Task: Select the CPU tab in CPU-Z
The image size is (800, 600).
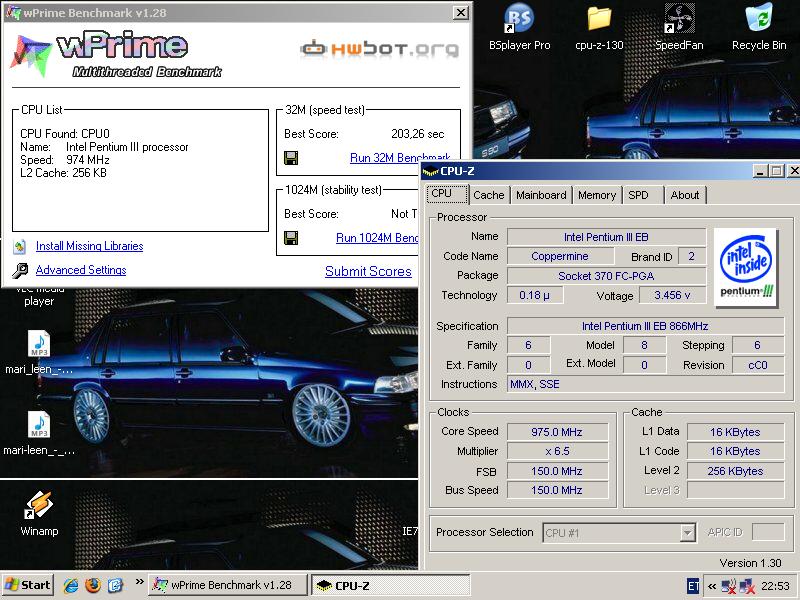Action: click(x=447, y=194)
